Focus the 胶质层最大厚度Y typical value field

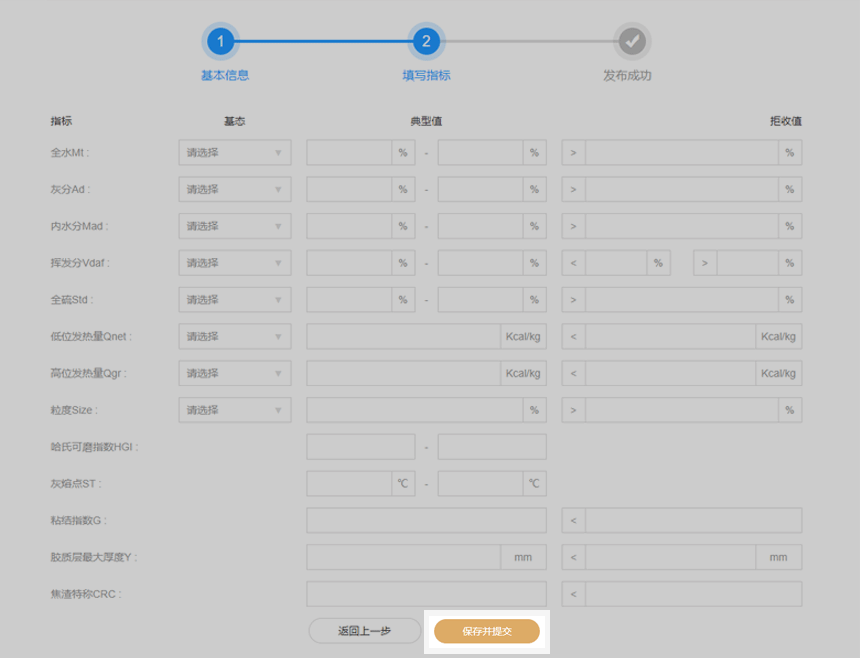(403, 557)
